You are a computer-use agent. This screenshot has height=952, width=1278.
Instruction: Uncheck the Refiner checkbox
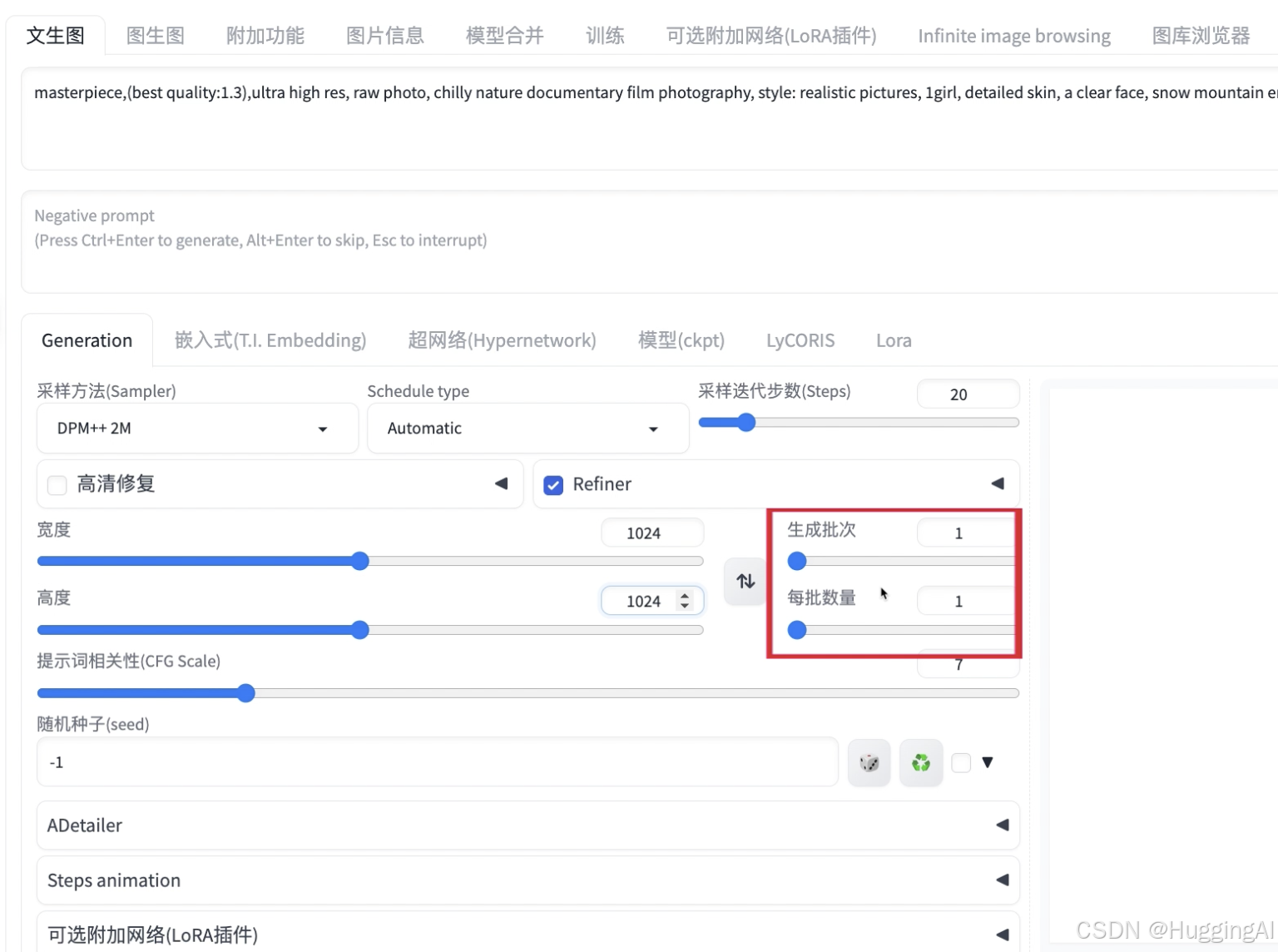point(553,485)
